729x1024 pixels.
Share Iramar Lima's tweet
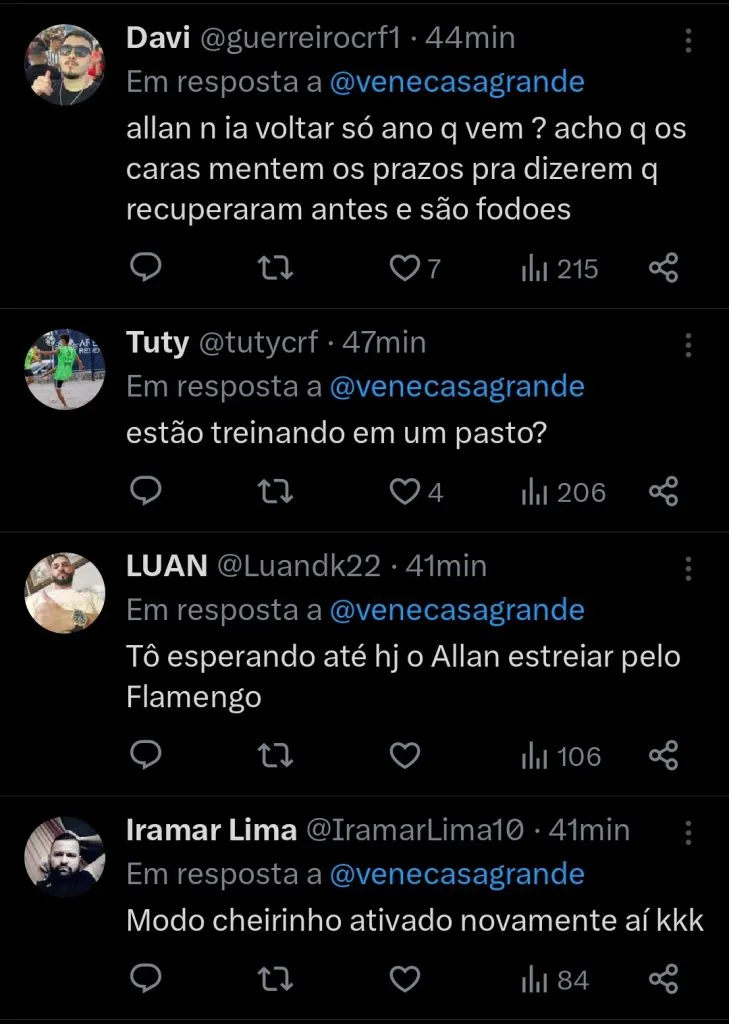(664, 979)
